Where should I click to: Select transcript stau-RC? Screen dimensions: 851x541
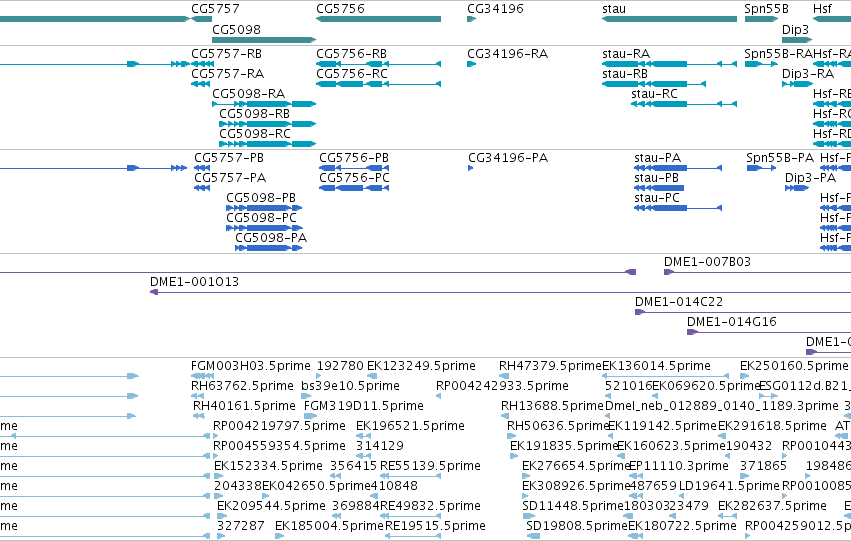tap(655, 94)
